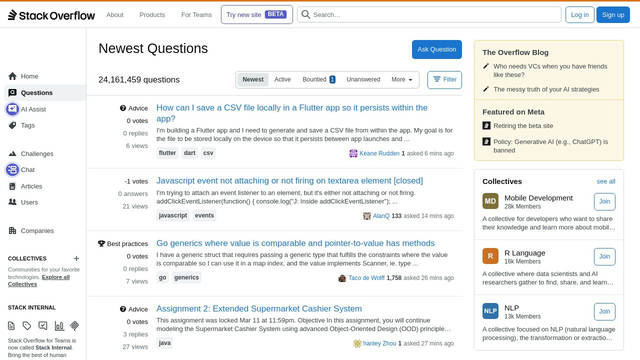Click the generics tag
This screenshot has height=360, width=640.
point(187,278)
